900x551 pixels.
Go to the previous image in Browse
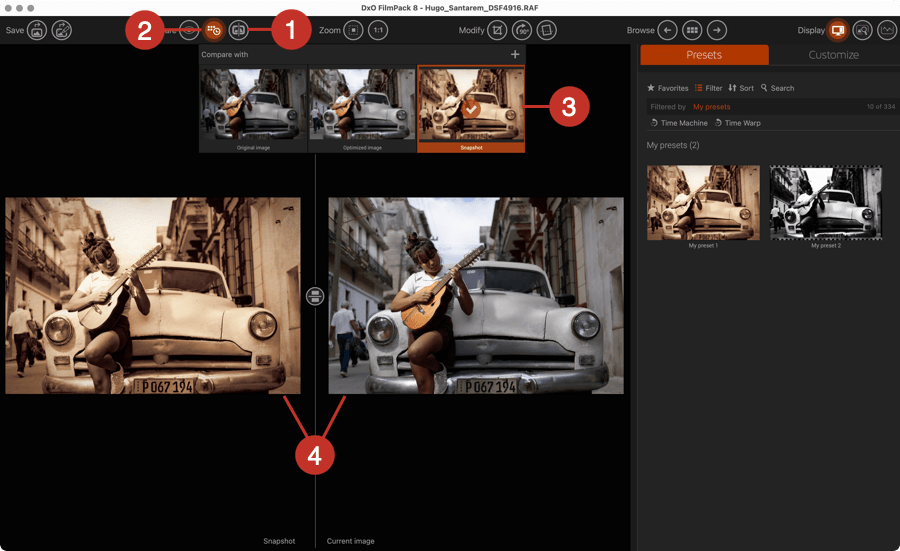667,31
